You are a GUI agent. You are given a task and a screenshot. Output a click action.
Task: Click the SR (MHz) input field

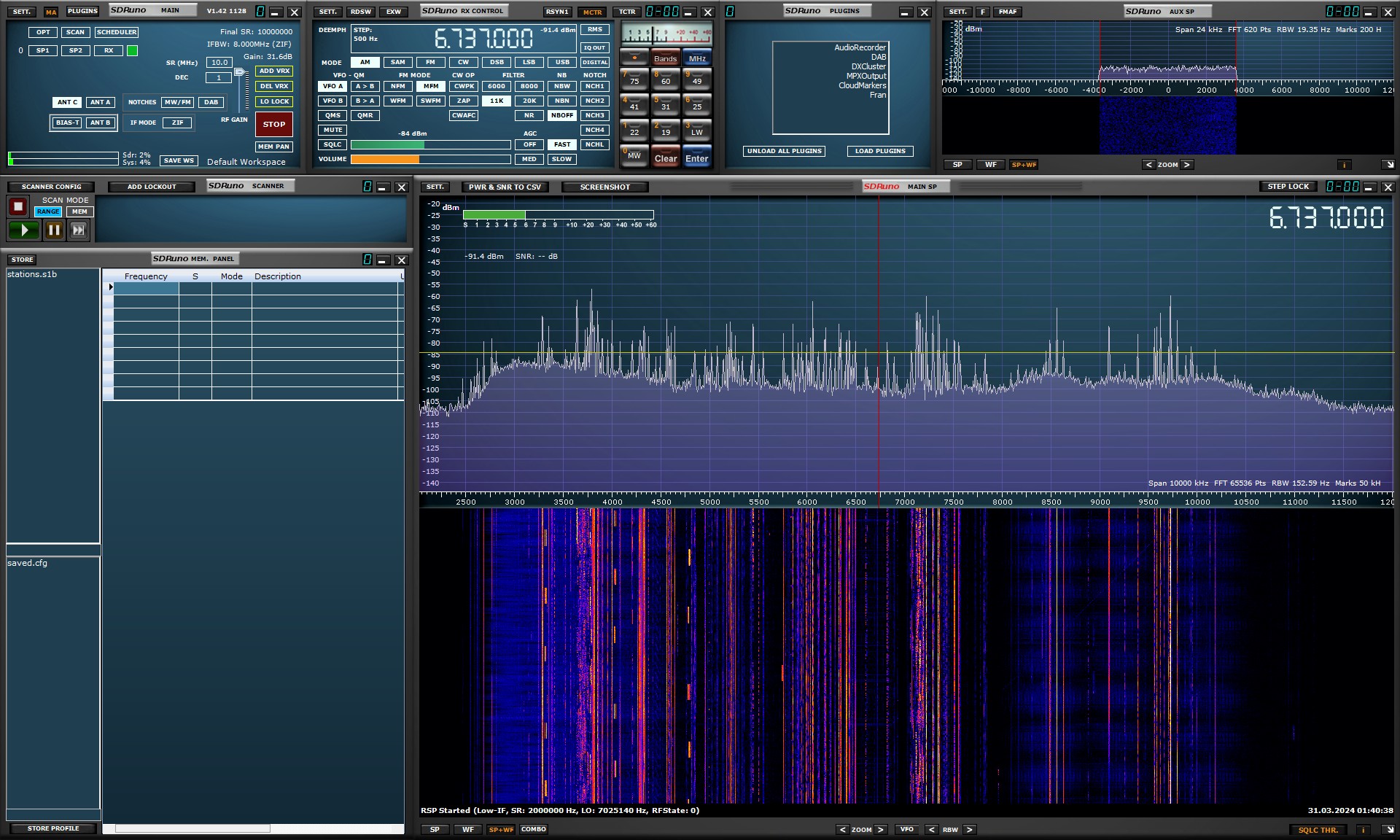tap(219, 63)
